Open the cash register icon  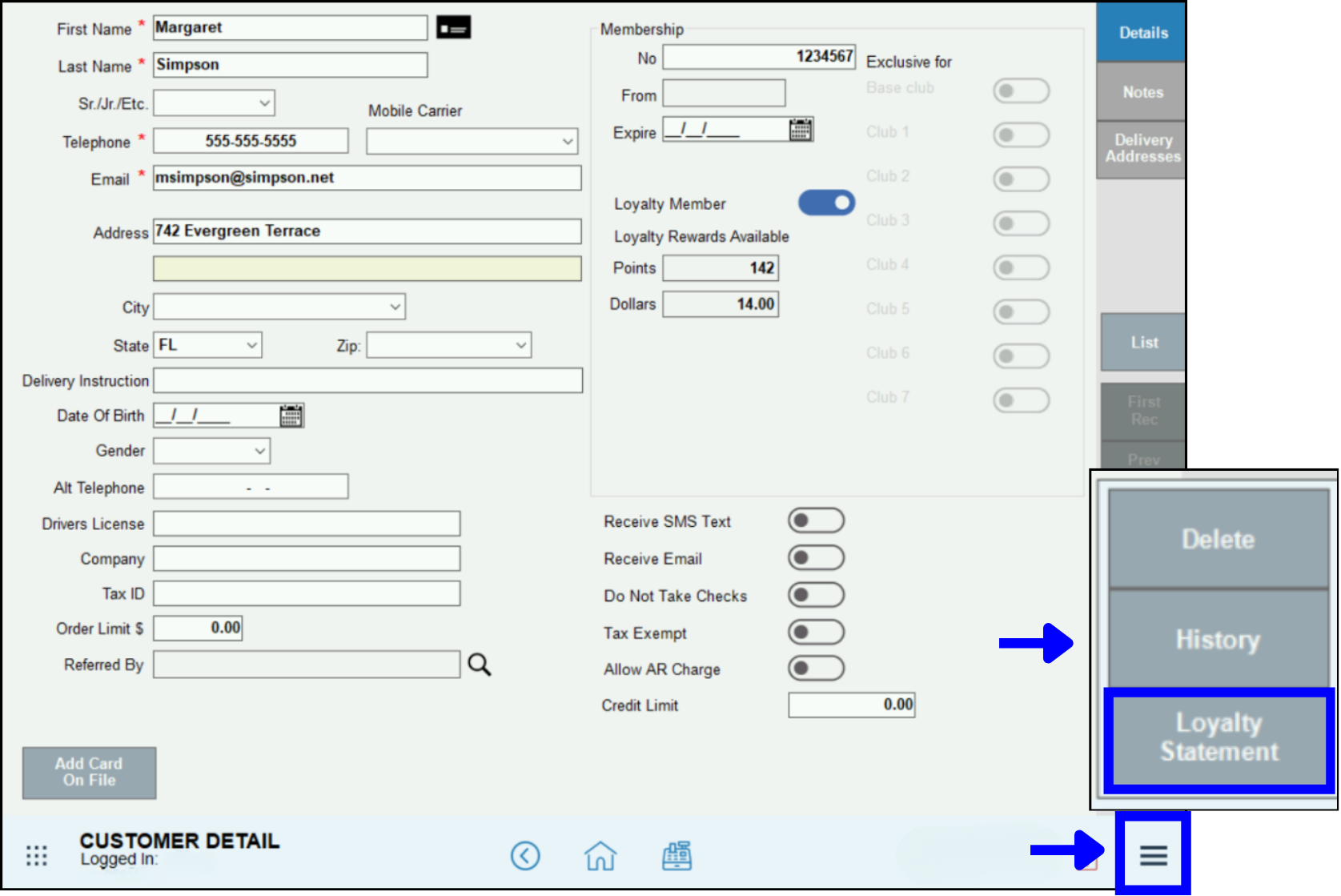click(677, 856)
